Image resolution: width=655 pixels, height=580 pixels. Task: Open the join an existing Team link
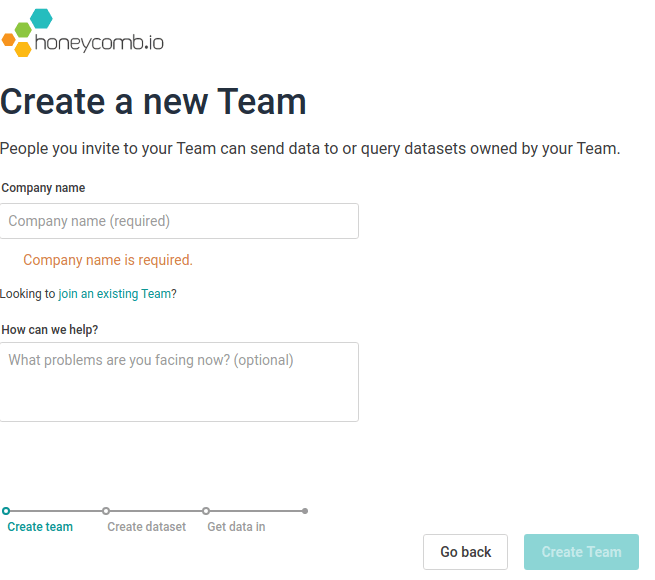(115, 294)
